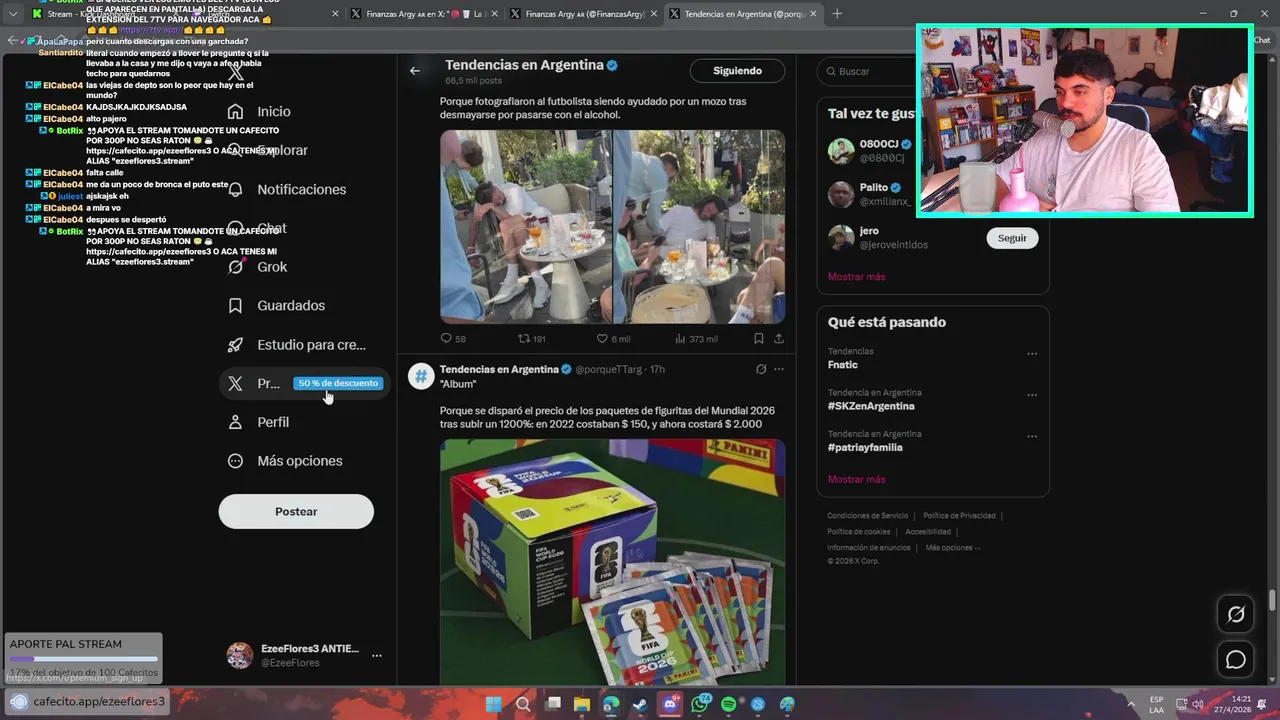1280x720 pixels.
Task: Open more options on the "Album" post
Action: [x=779, y=369]
